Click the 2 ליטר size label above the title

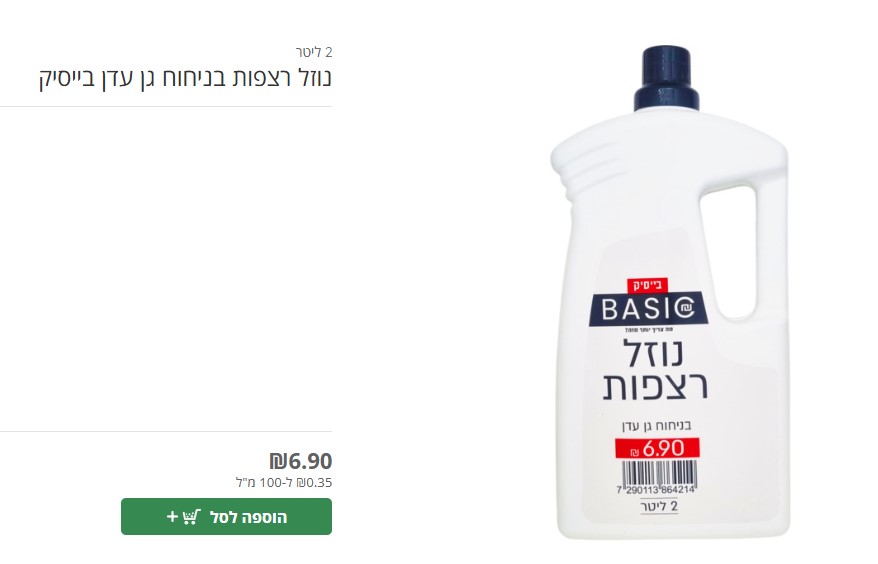coord(314,52)
